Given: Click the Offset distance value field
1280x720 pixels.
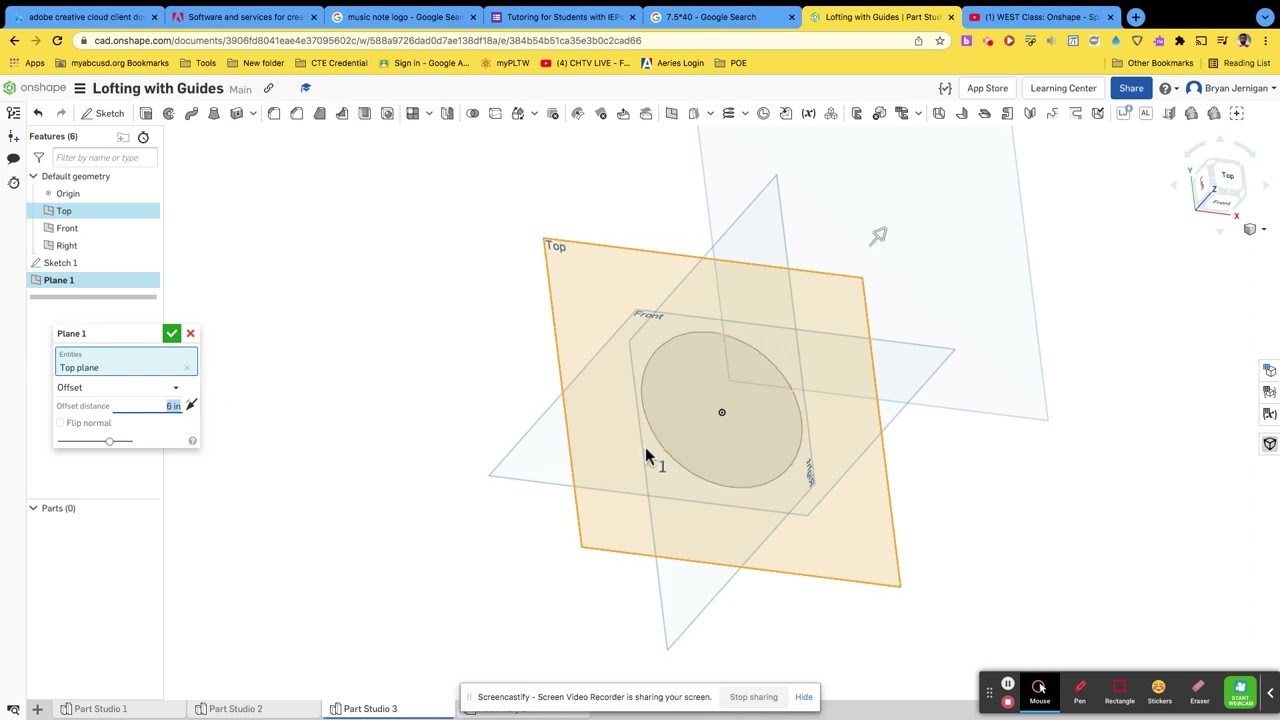Looking at the screenshot, I should (147, 405).
